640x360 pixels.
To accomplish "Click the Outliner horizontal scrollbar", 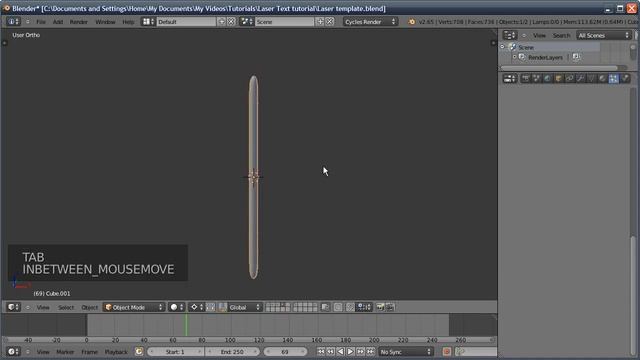I will pyautogui.click(x=559, y=68).
